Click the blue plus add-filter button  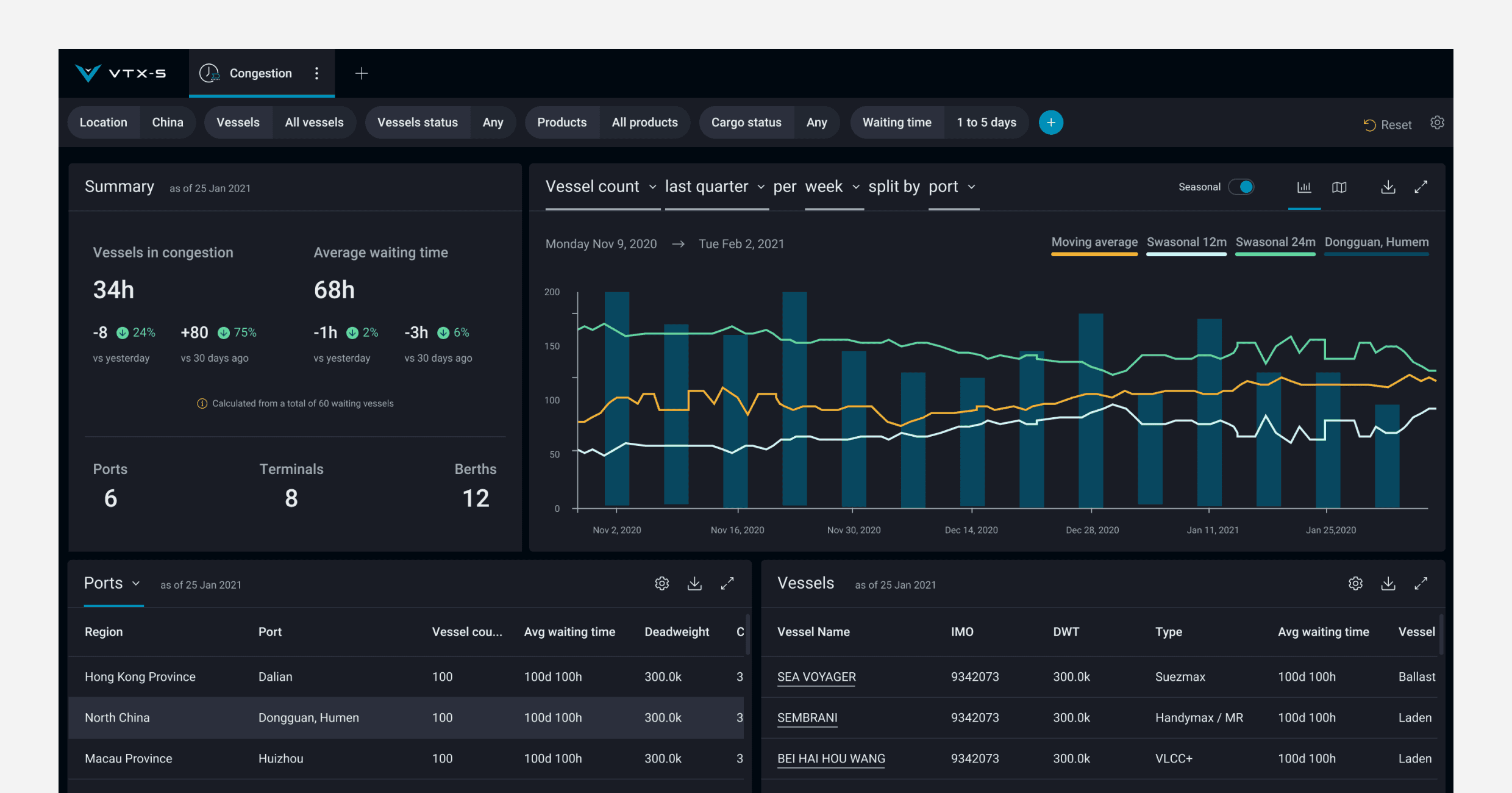pos(1050,123)
